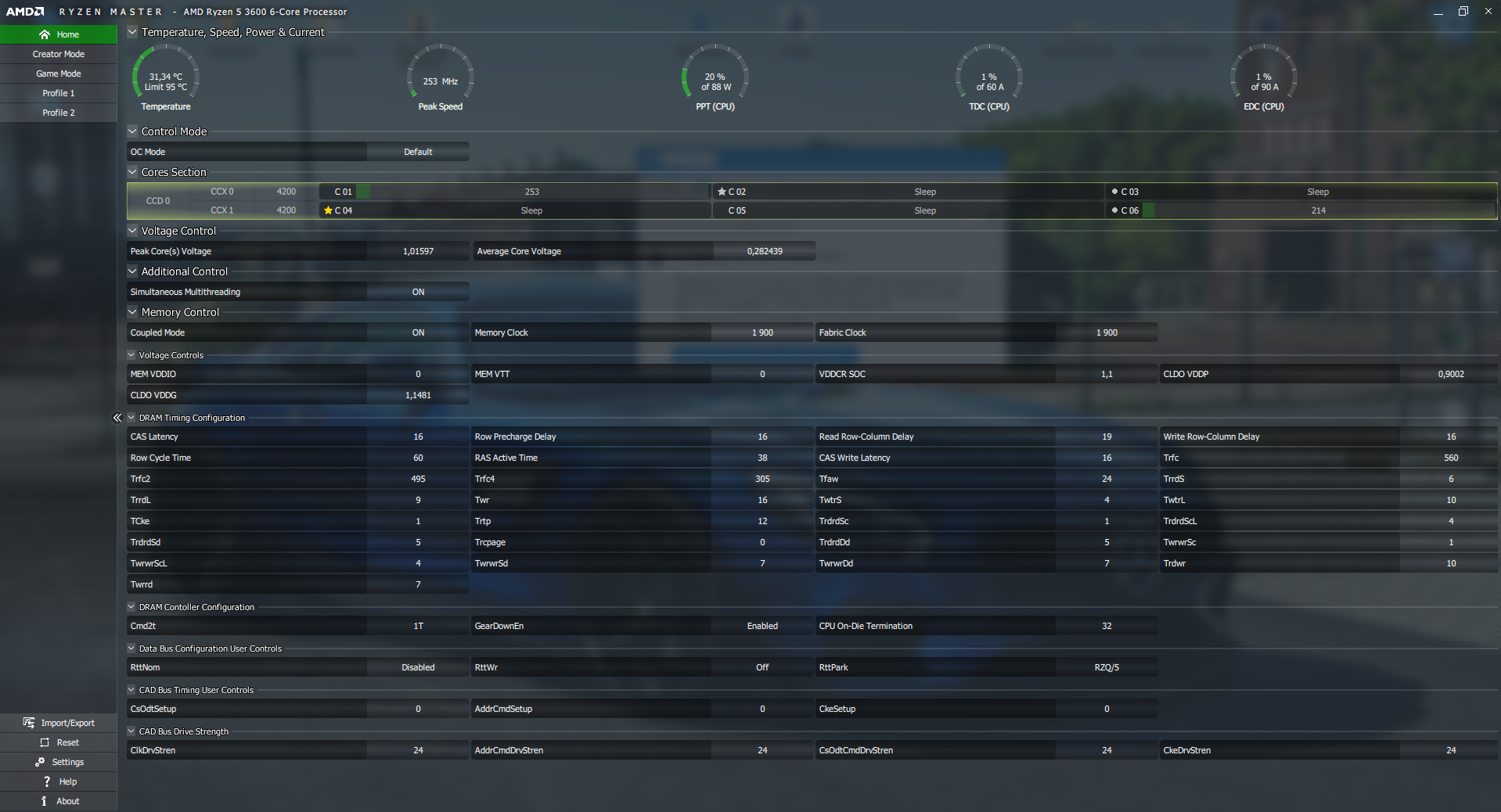Image resolution: width=1501 pixels, height=812 pixels.
Task: Open the Cmd2t 1T value dropdown
Action: [x=418, y=626]
